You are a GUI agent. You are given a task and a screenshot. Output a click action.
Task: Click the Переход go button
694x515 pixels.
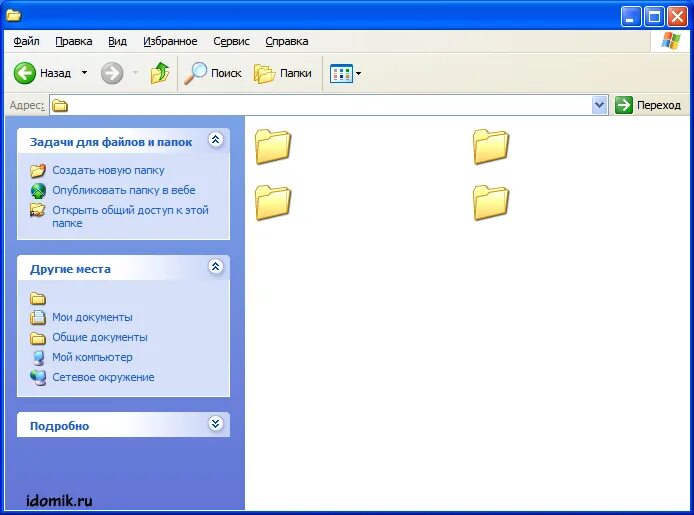tap(648, 105)
